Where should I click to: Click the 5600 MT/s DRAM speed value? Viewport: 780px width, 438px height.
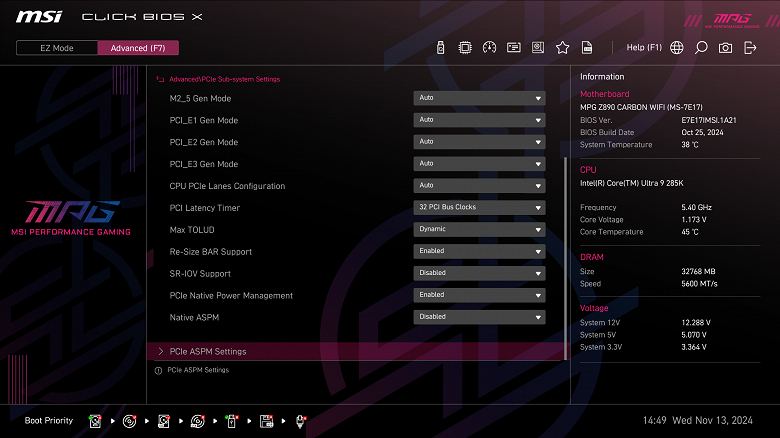(699, 284)
